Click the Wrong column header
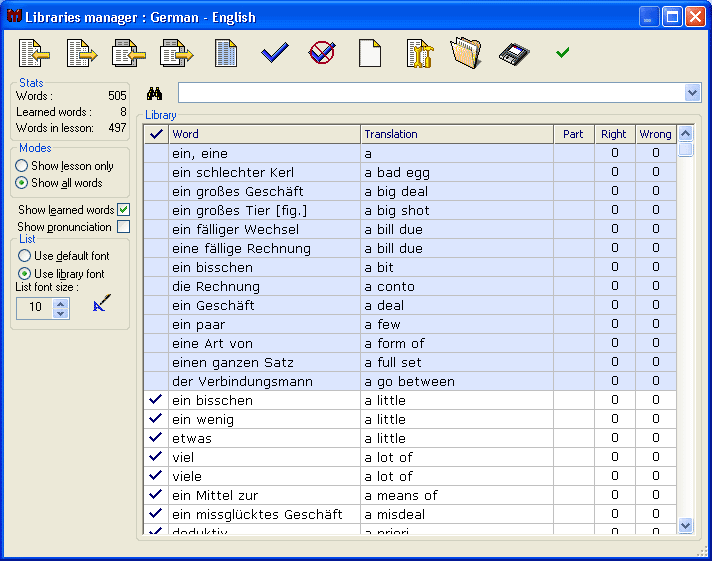 pyautogui.click(x=655, y=134)
